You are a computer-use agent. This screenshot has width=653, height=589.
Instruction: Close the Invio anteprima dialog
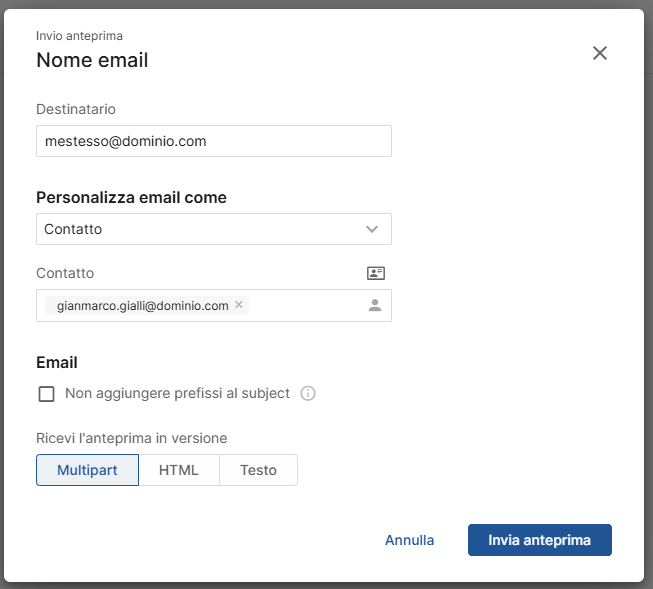600,53
